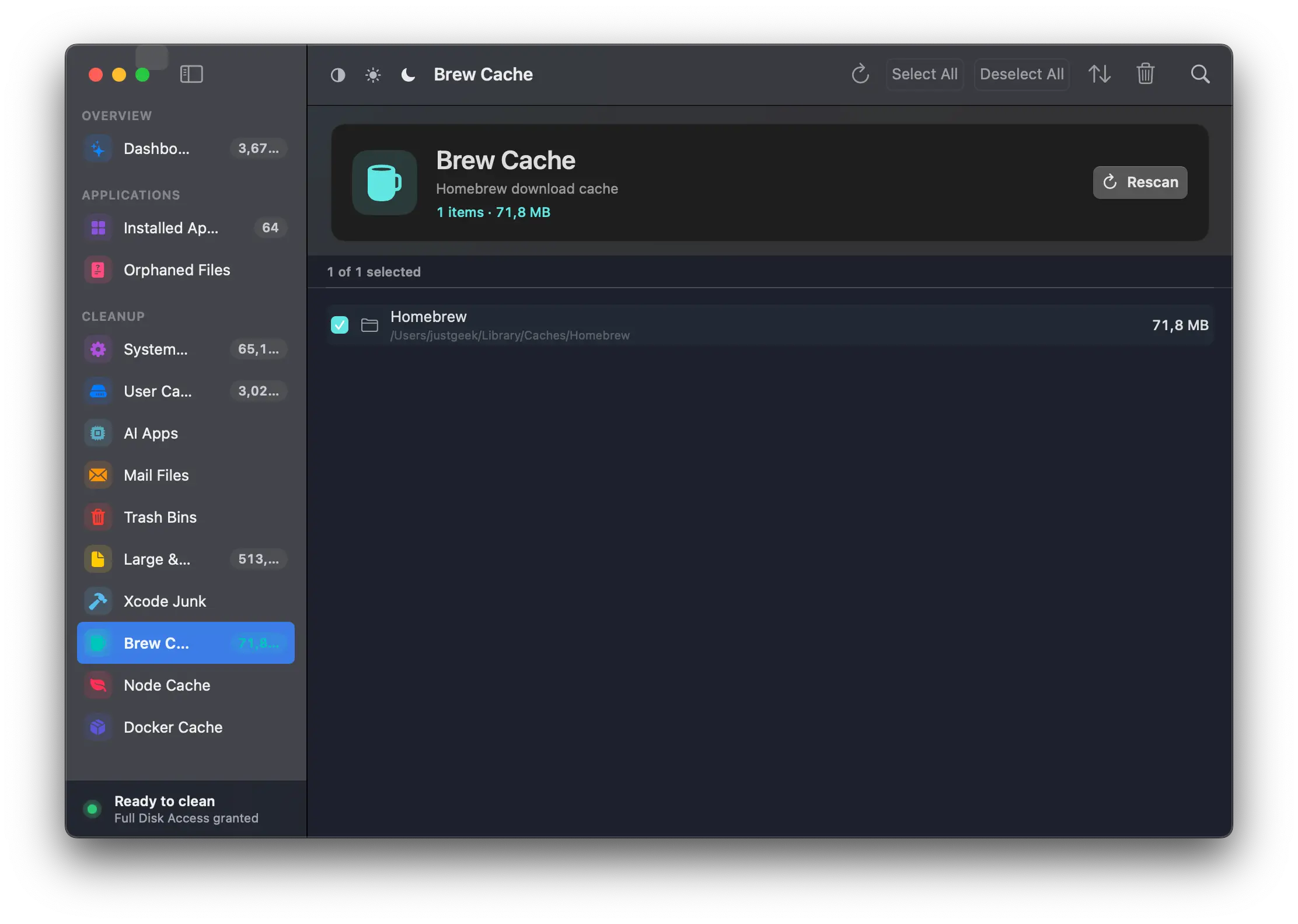This screenshot has height=924, width=1298.
Task: Click the User Cache 3,02 size badge
Action: click(x=259, y=391)
